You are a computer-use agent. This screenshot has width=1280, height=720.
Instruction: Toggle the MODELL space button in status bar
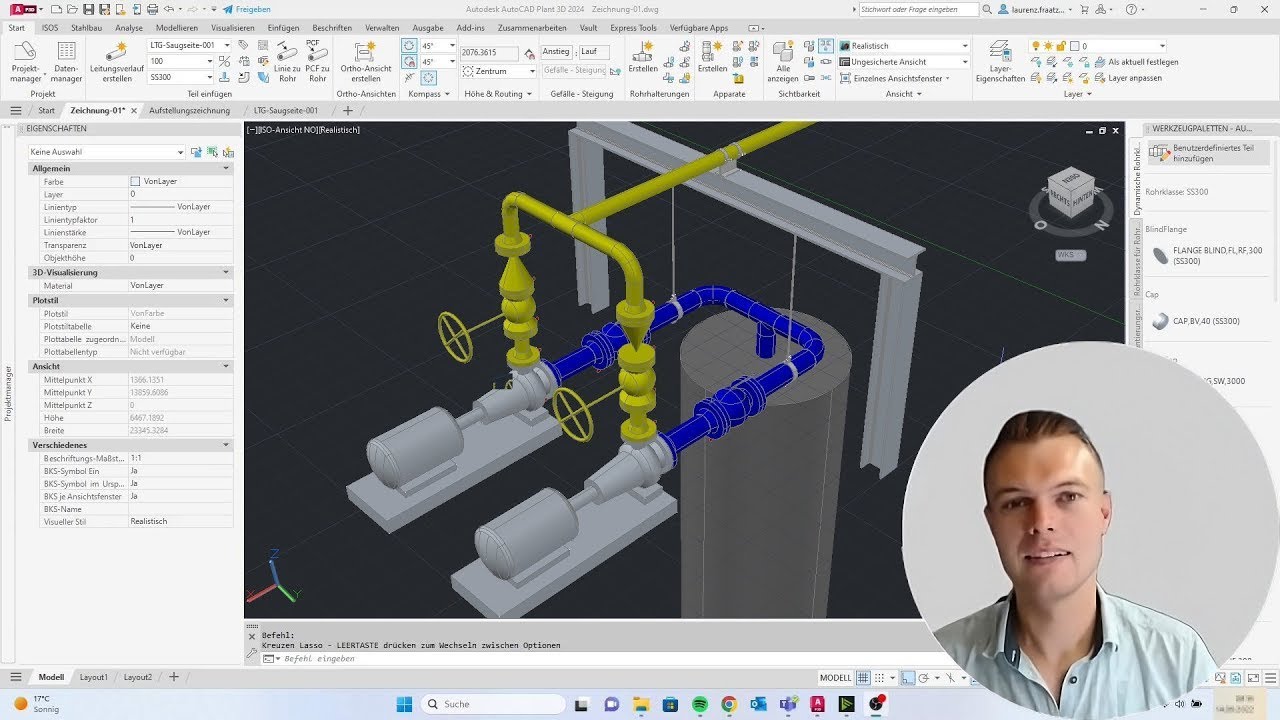point(835,678)
